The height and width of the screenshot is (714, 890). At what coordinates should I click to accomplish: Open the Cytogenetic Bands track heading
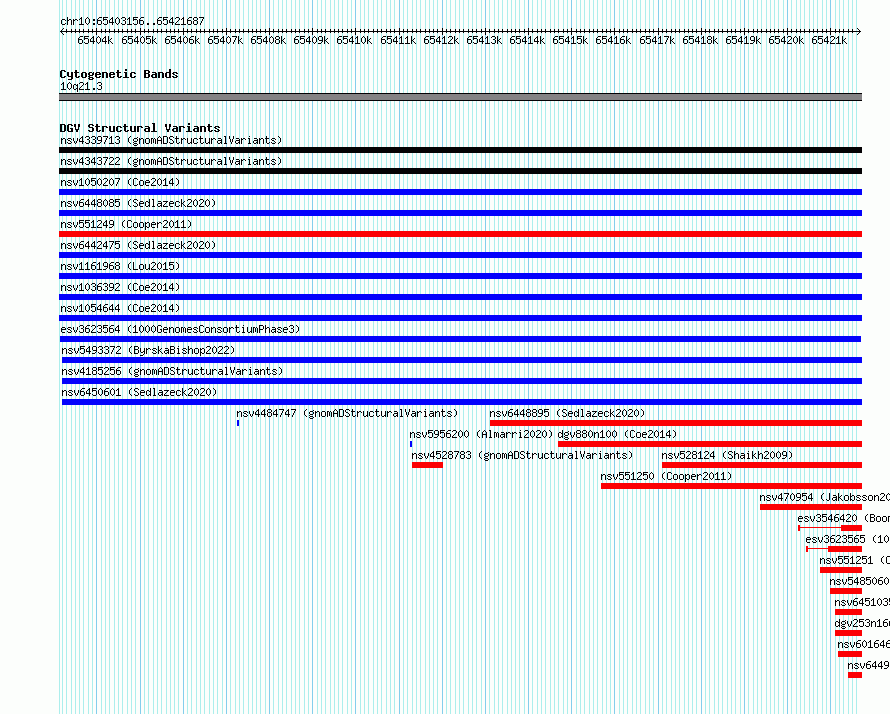tap(119, 74)
